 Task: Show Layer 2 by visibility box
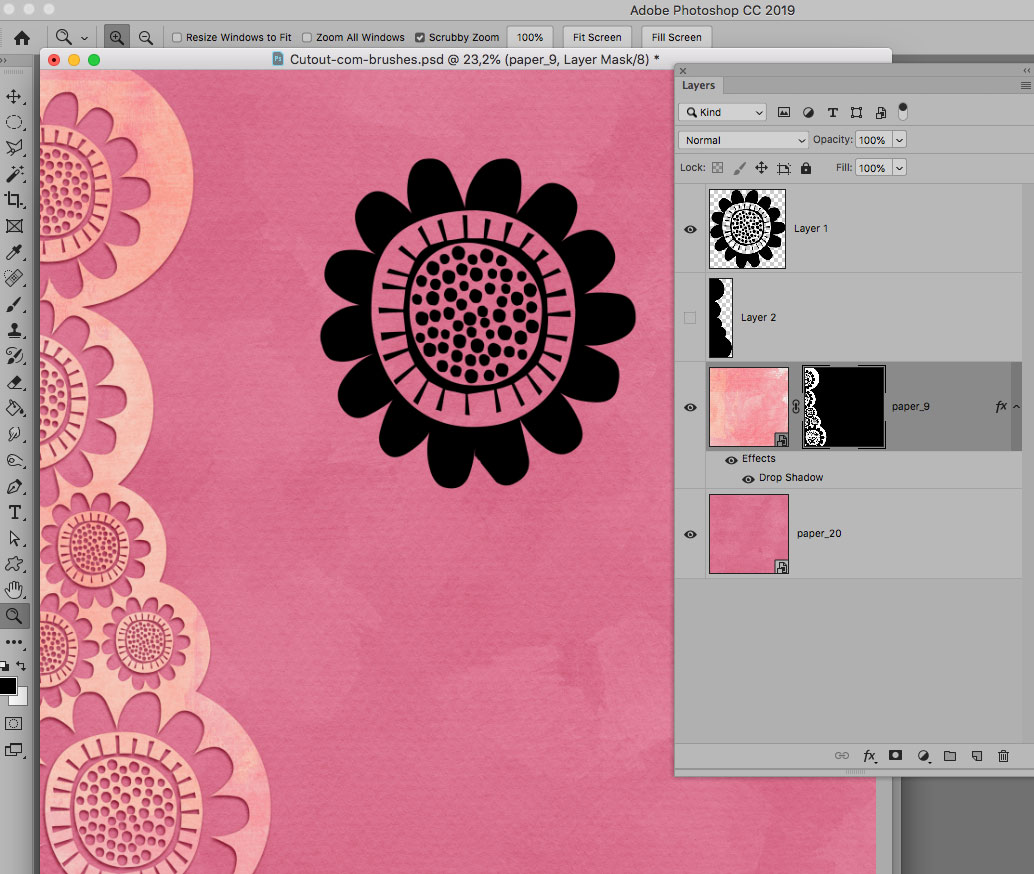point(690,318)
